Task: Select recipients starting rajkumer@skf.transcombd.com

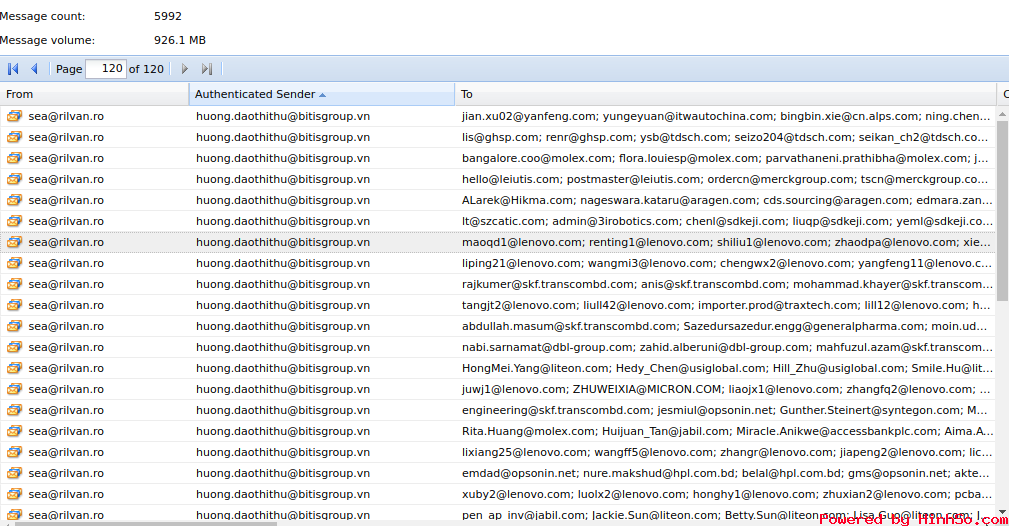Action: coord(726,284)
